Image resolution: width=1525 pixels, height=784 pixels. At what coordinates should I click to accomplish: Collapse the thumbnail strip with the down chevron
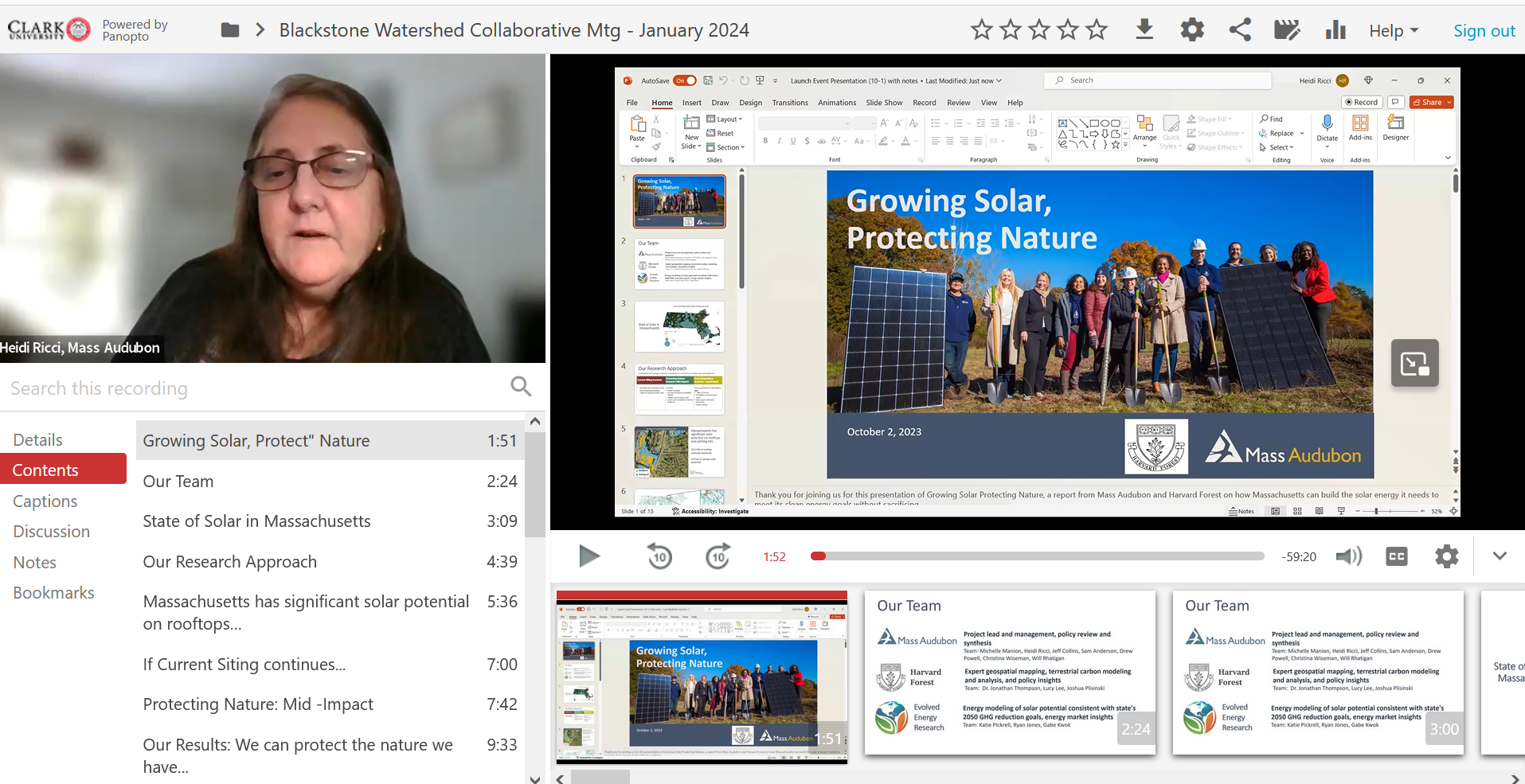[x=1500, y=556]
